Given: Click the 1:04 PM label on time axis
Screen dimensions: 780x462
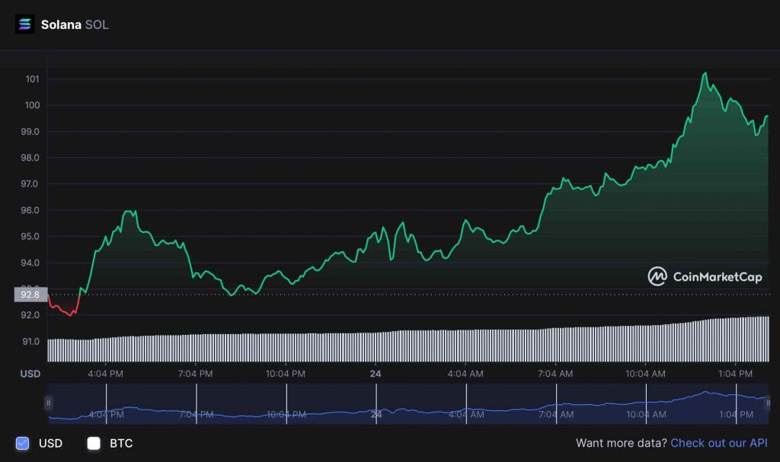Looking at the screenshot, I should (736, 373).
